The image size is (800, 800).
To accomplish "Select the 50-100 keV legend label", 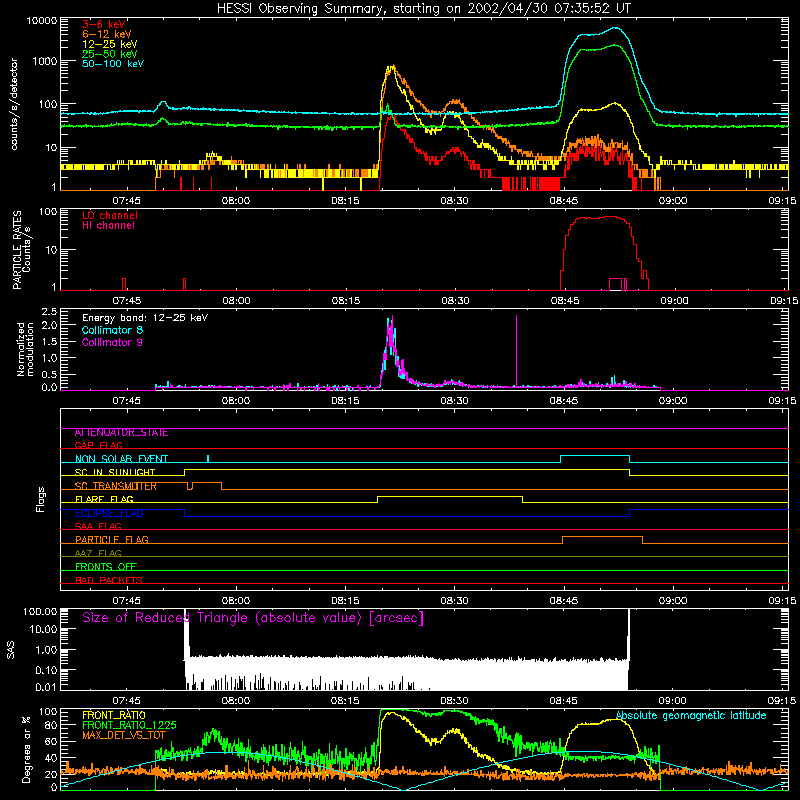I will pos(112,63).
